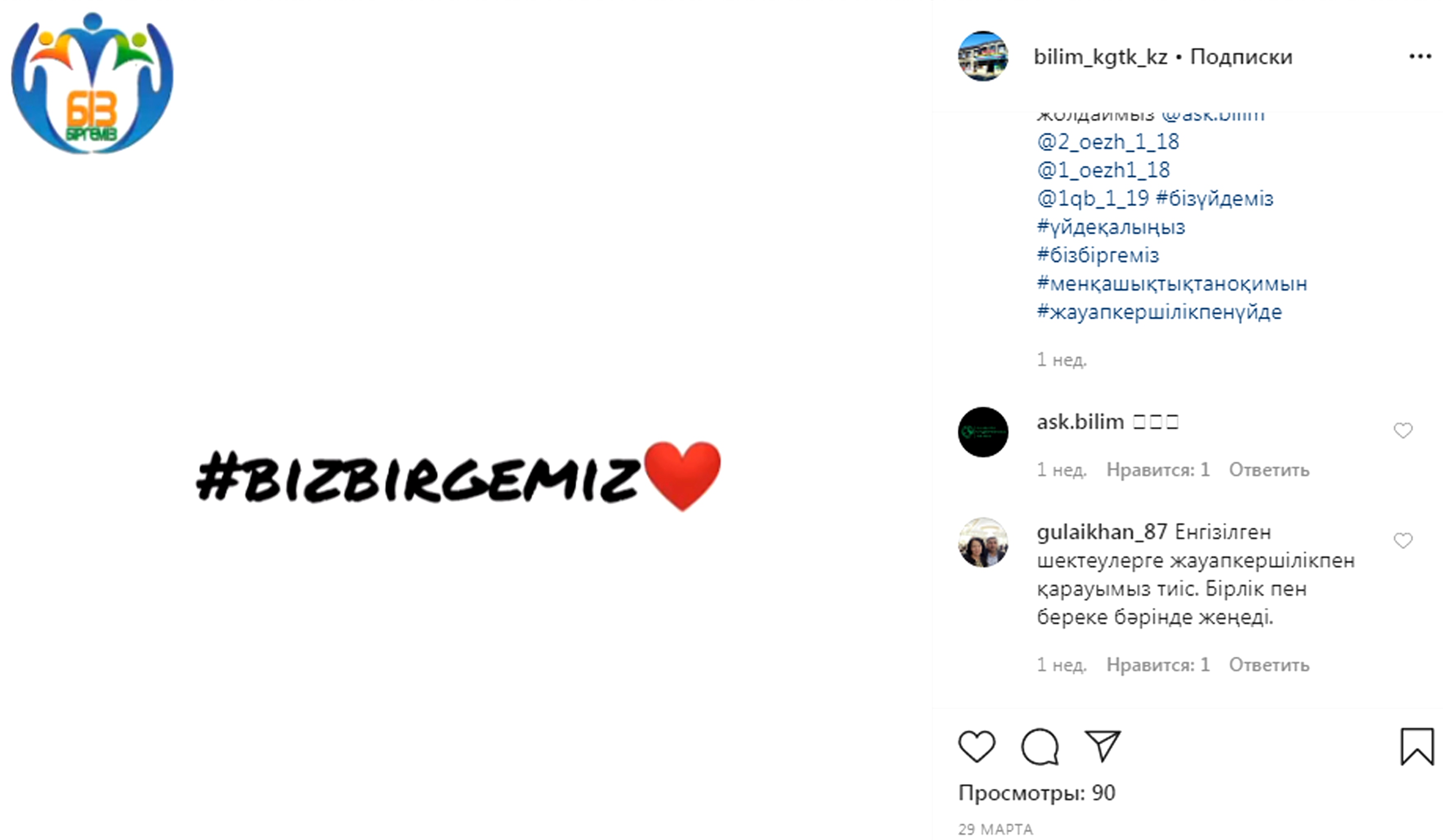The width and height of the screenshot is (1443, 840).
Task: Click the 29 марта post date
Action: (x=995, y=829)
